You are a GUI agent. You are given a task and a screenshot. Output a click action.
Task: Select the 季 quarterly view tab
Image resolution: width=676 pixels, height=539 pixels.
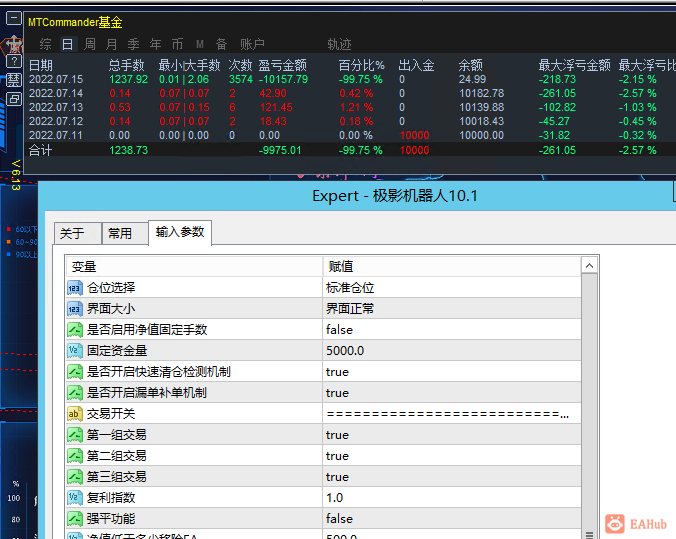click(133, 44)
